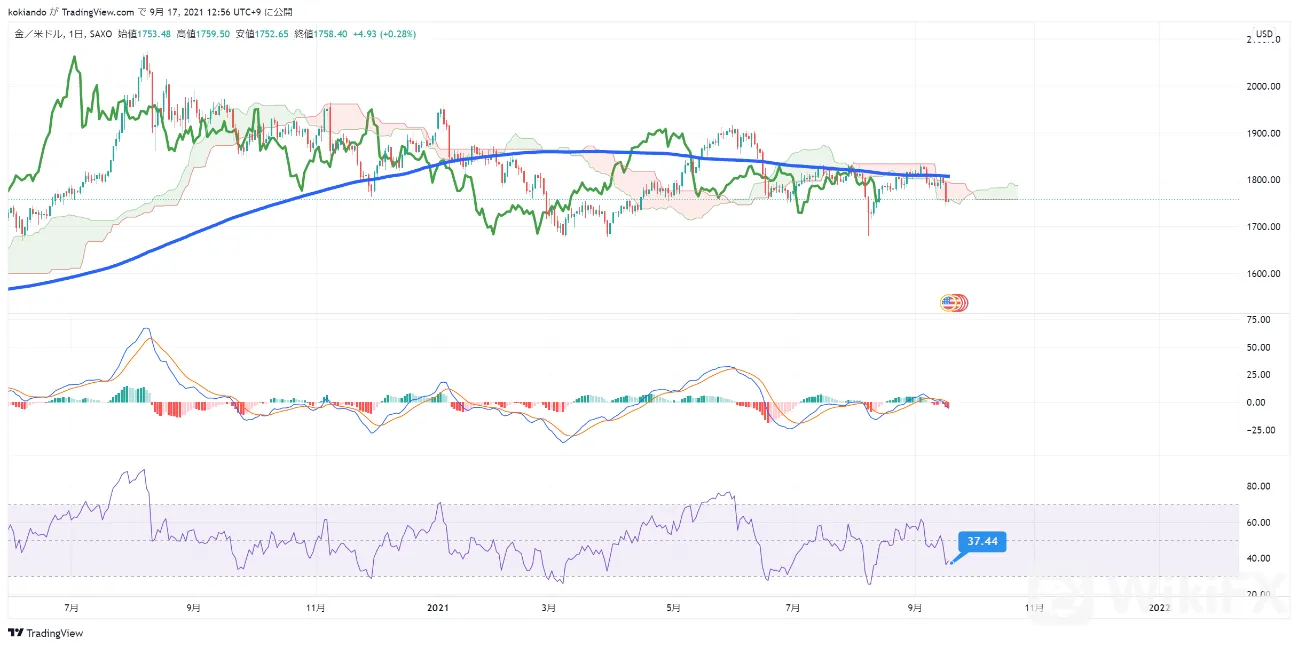Click the 50.00 MACD axis label
1298x647 pixels.
pyautogui.click(x=1259, y=348)
